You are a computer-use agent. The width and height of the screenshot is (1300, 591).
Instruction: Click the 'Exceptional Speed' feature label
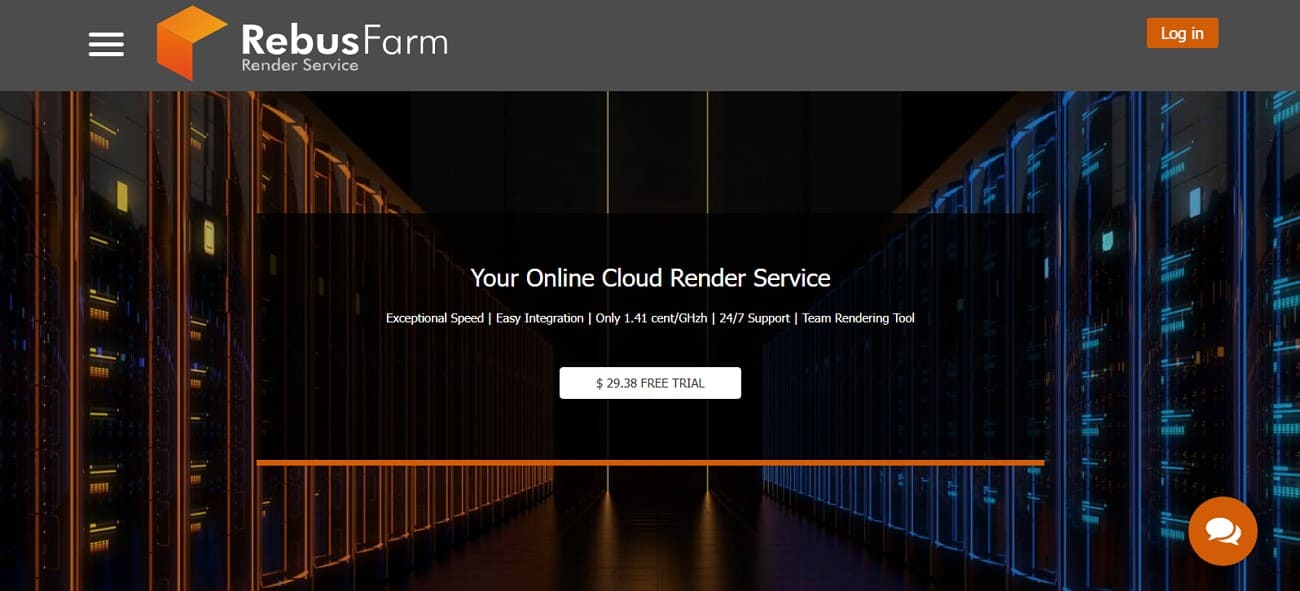click(434, 318)
